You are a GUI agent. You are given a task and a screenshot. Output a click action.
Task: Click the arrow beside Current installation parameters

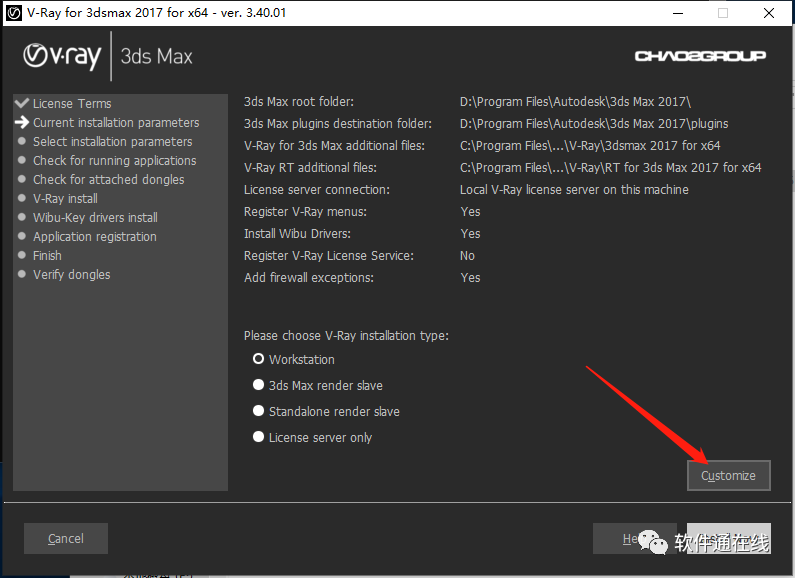[x=22, y=122]
